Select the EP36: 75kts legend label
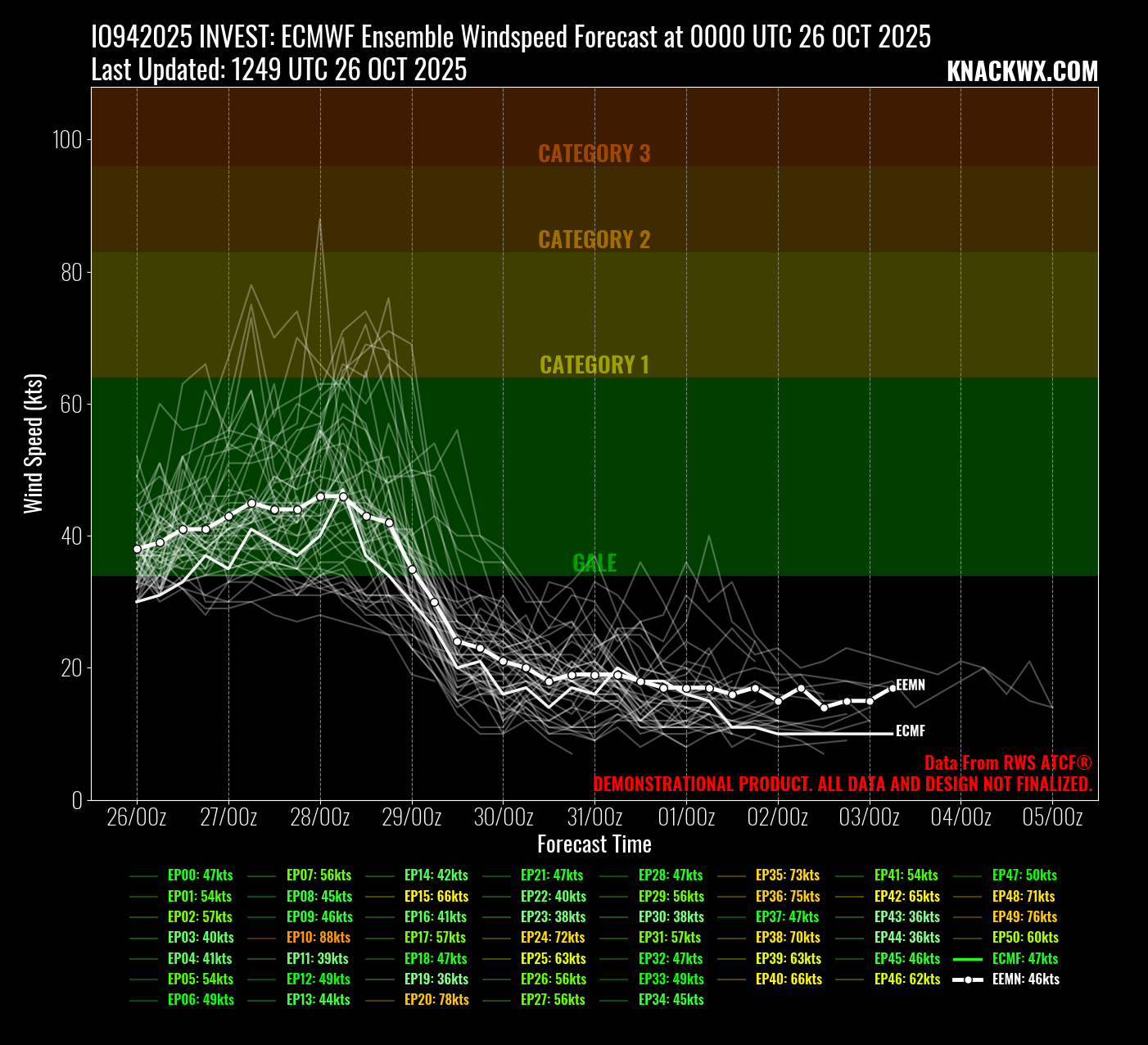 (x=787, y=897)
